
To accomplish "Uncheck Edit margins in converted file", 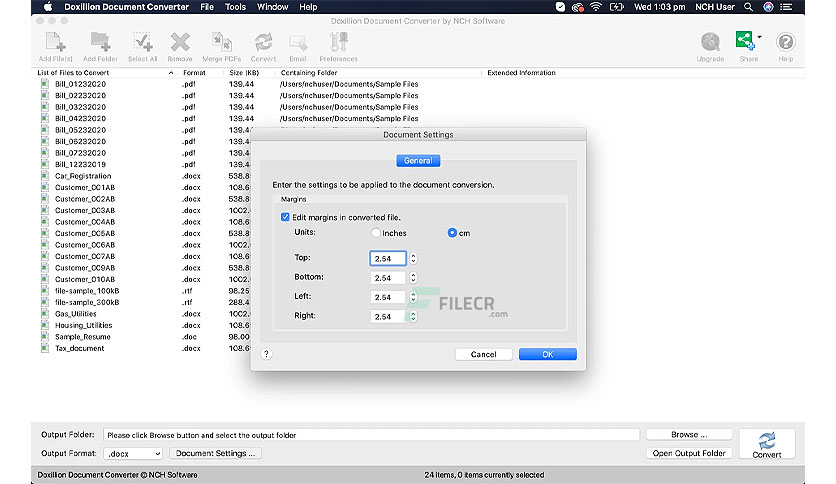I will 285,217.
